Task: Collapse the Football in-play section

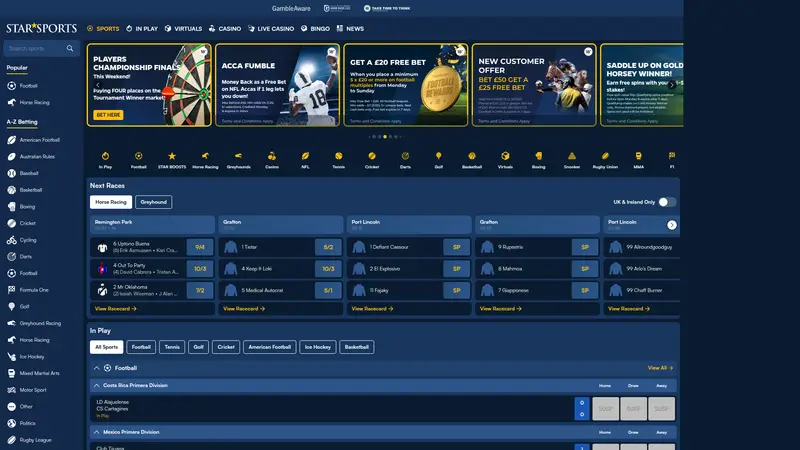Action: pos(96,368)
